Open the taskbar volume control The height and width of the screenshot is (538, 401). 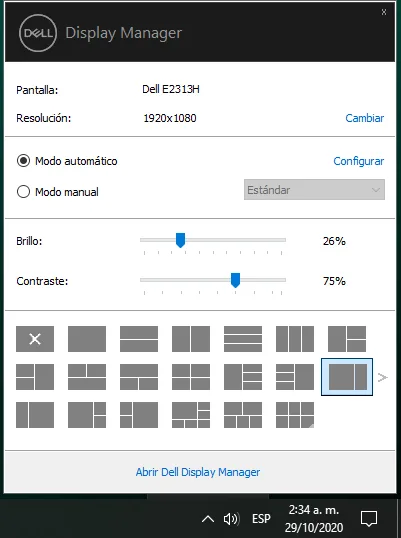point(232,519)
